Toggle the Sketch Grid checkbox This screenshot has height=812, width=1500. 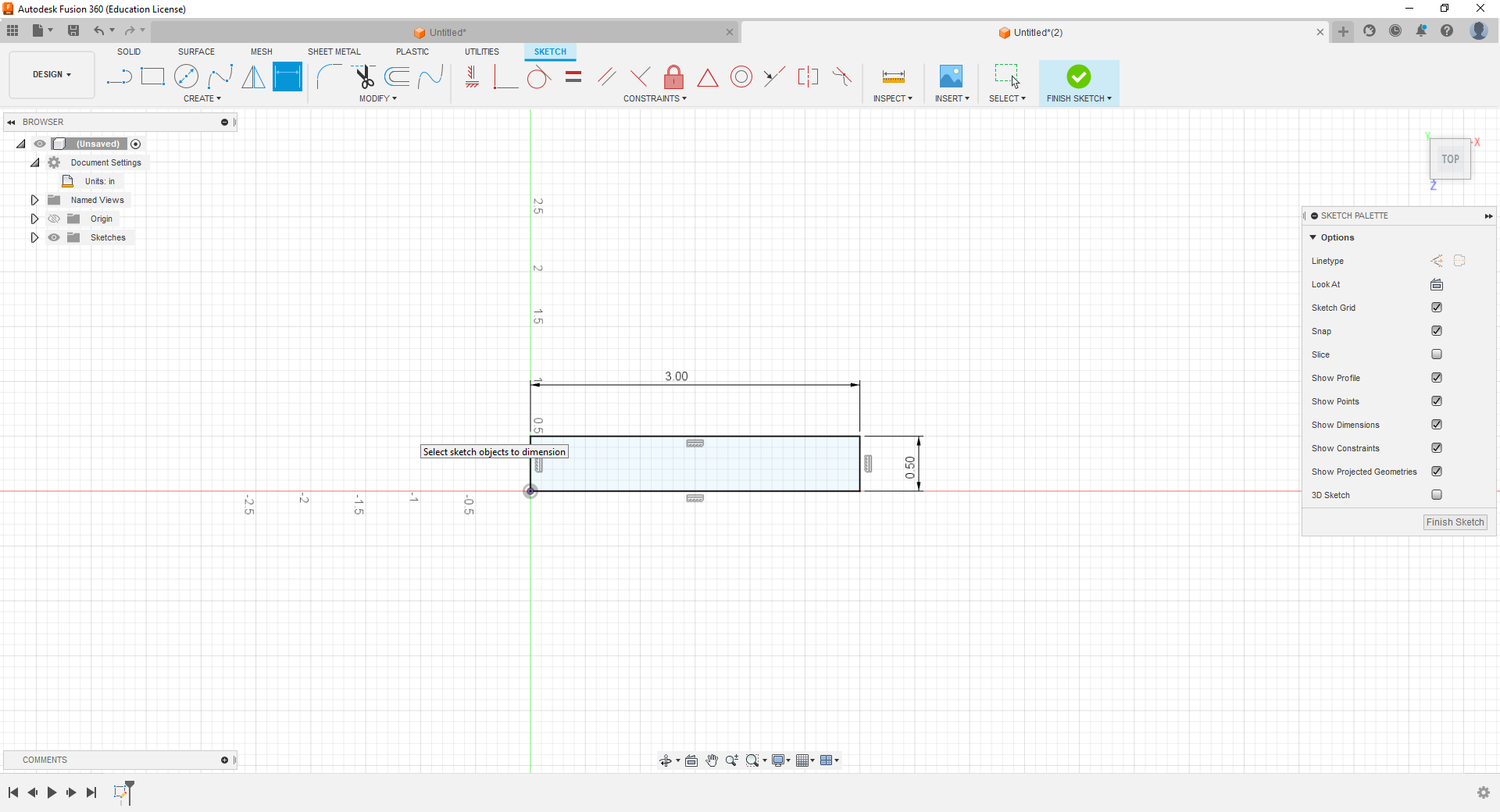point(1437,308)
